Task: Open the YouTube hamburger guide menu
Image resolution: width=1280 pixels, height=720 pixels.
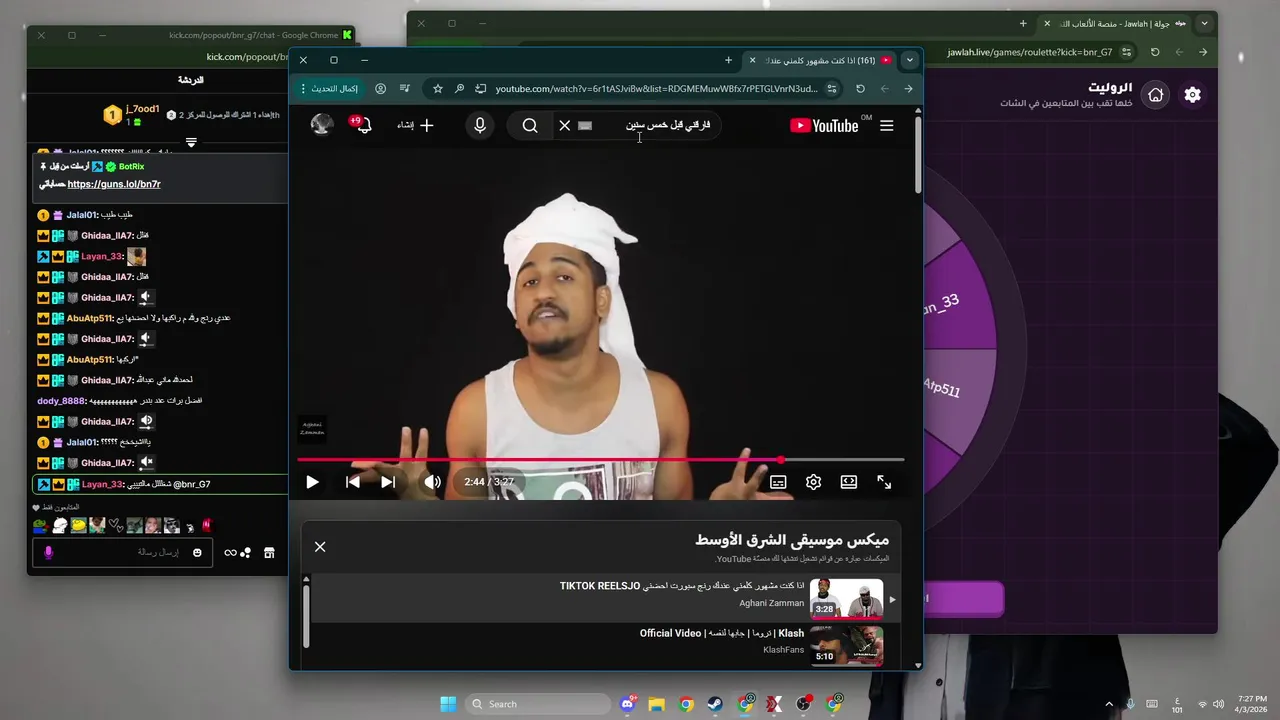Action: (x=886, y=125)
